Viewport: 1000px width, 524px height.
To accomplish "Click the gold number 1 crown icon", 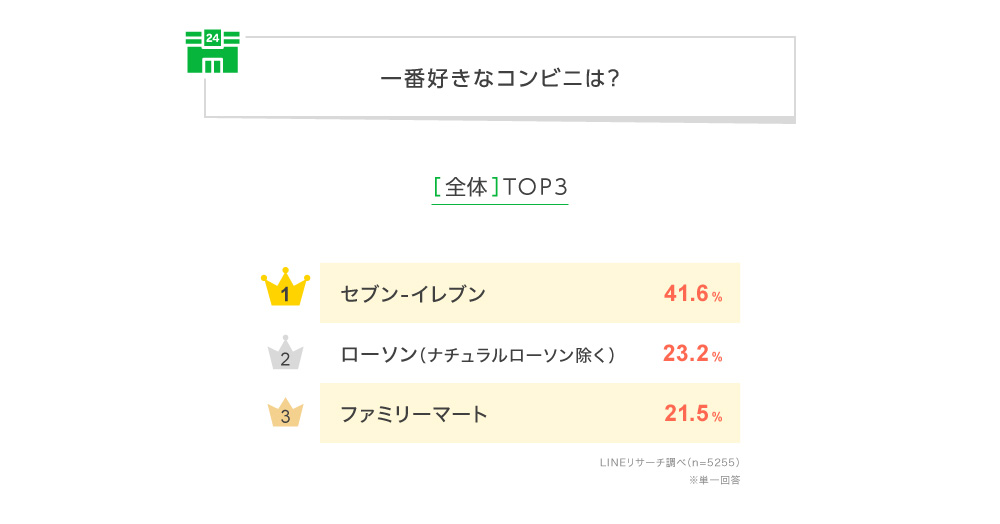I will [285, 287].
